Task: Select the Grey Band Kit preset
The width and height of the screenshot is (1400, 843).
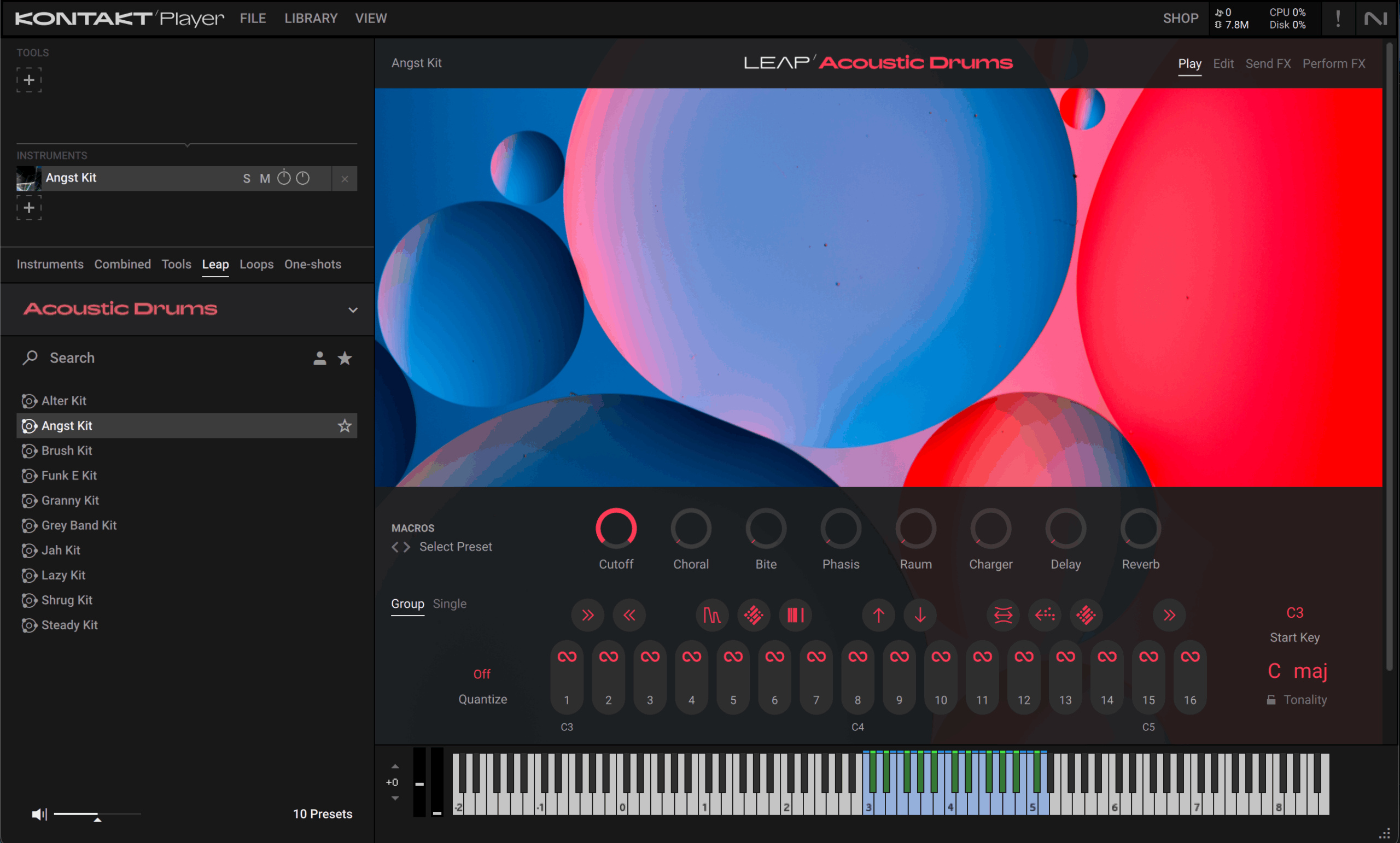Action: point(79,525)
